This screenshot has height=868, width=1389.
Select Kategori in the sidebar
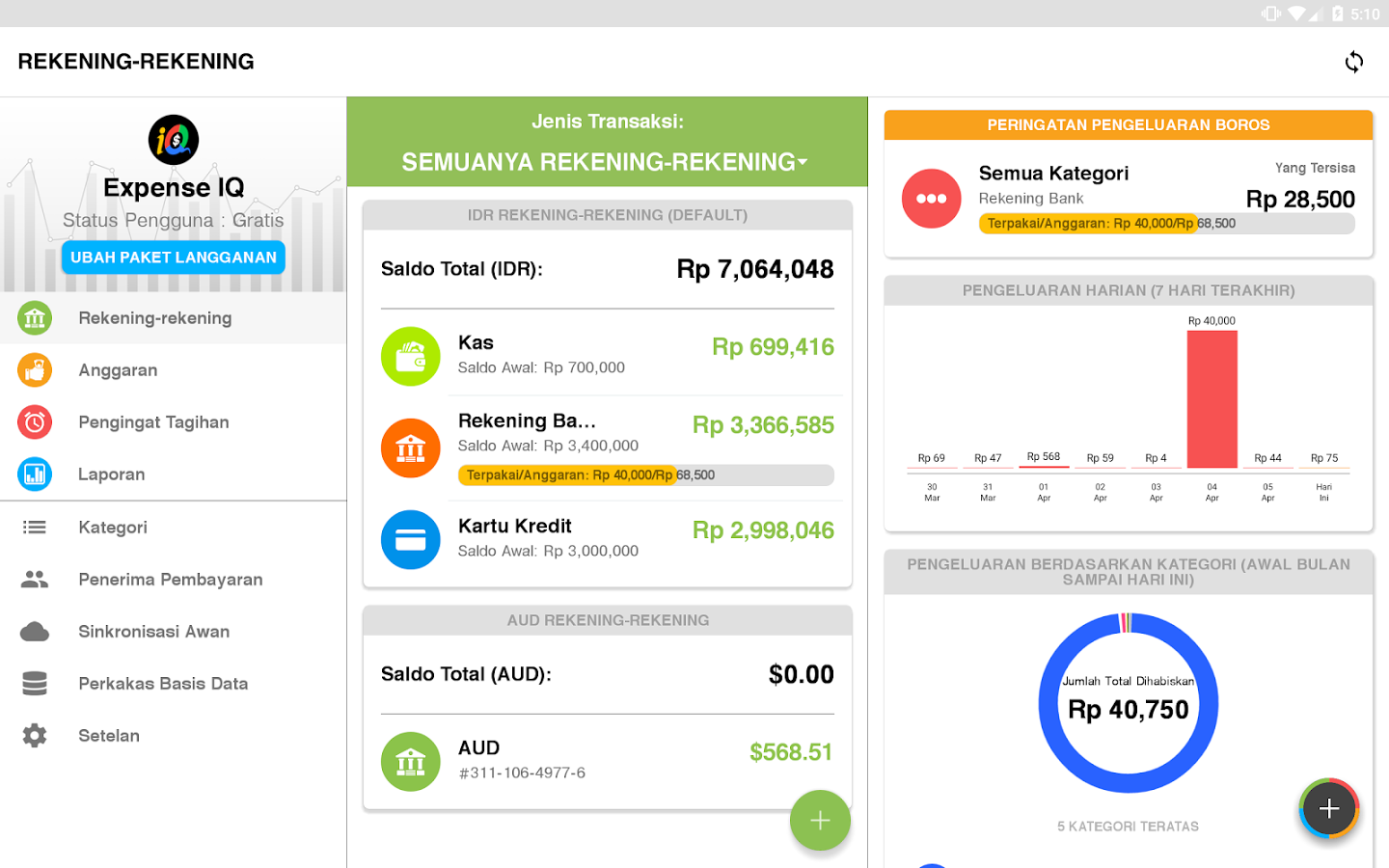tap(174, 528)
